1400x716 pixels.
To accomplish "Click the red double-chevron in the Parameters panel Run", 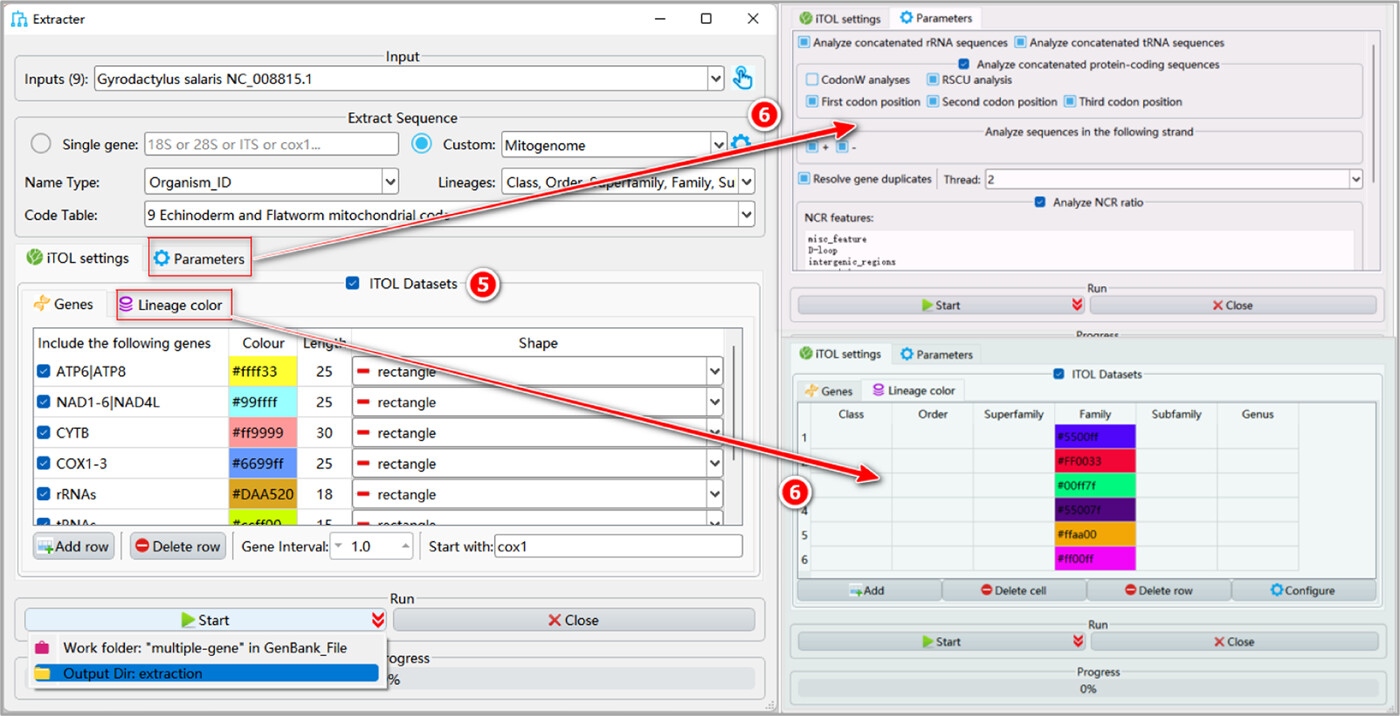I will click(x=1077, y=305).
